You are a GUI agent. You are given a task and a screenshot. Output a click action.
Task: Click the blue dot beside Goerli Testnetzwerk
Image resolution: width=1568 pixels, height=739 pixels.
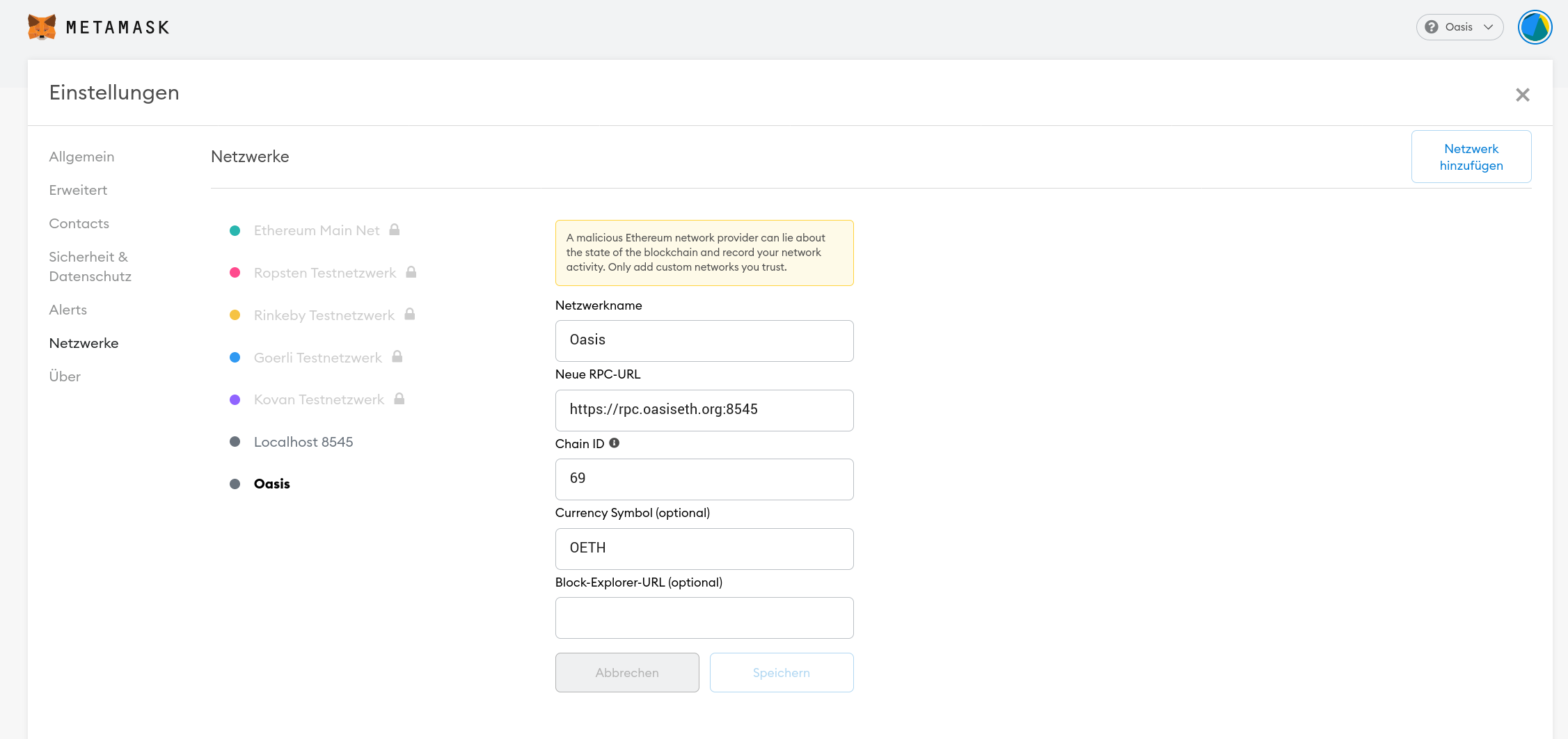coord(235,358)
